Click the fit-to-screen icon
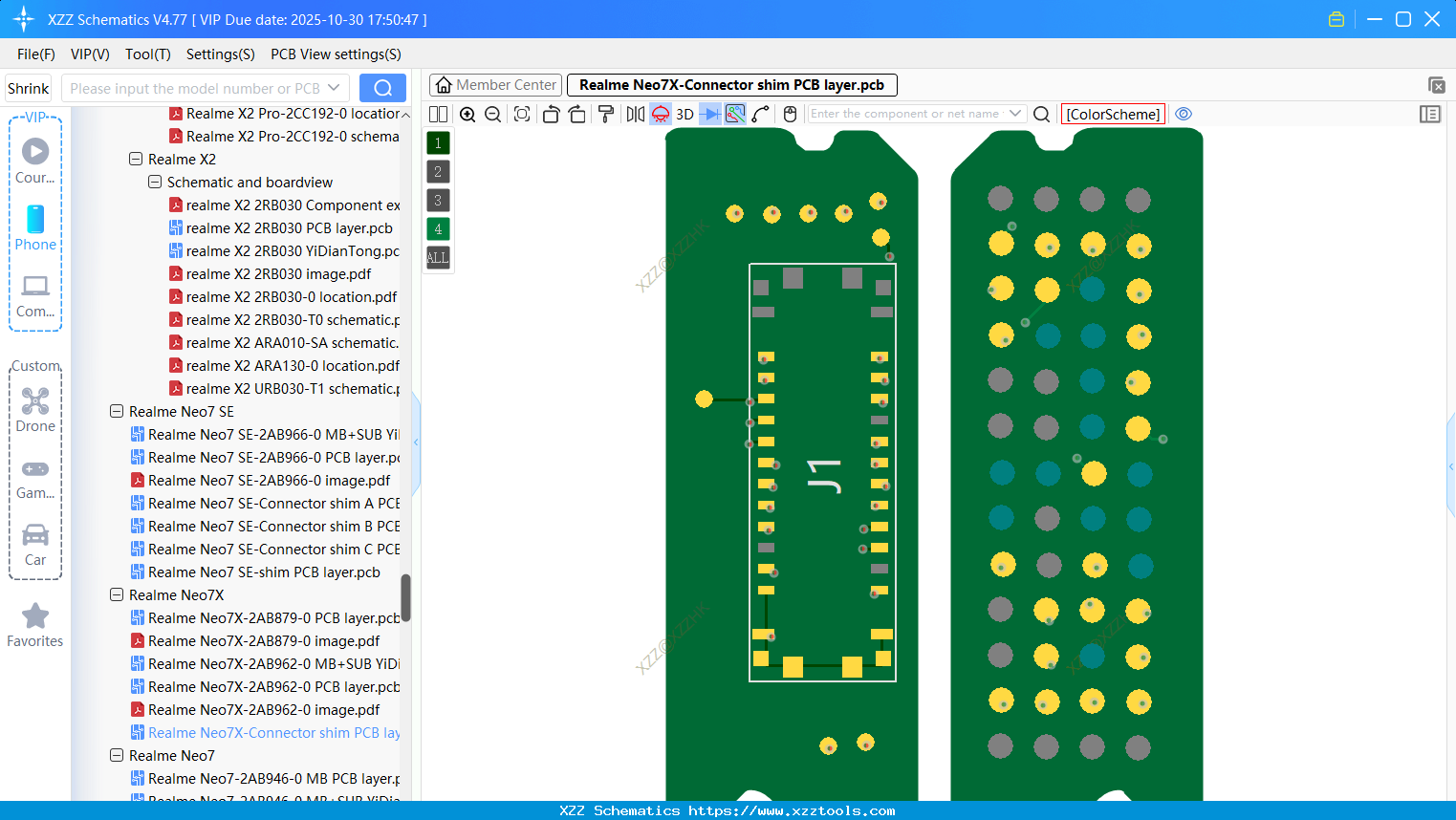 (522, 114)
